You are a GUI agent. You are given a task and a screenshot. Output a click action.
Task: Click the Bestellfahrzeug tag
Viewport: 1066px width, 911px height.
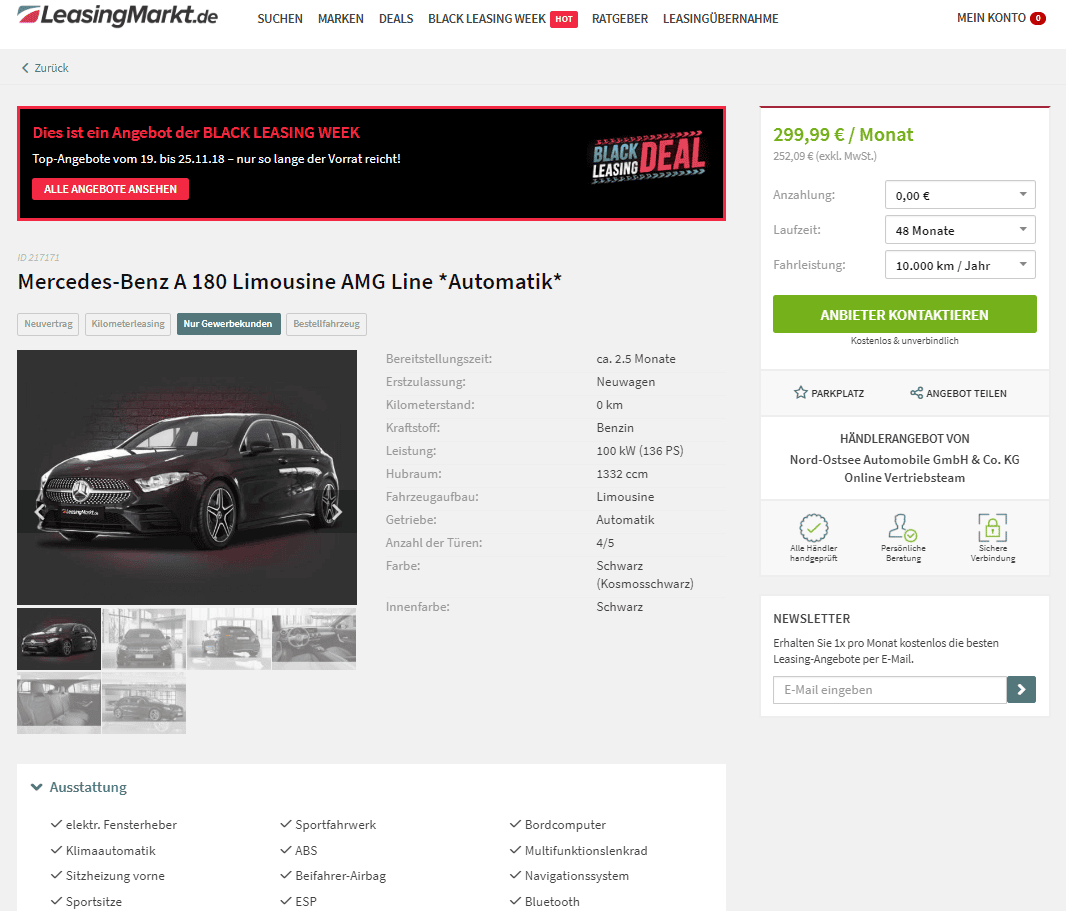coord(326,324)
